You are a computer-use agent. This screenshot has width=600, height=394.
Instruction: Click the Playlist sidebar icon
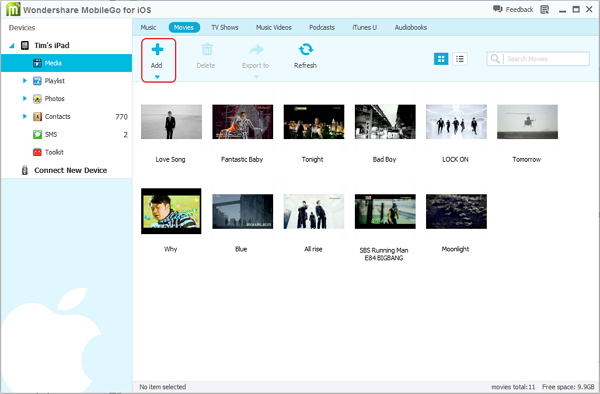[37, 81]
